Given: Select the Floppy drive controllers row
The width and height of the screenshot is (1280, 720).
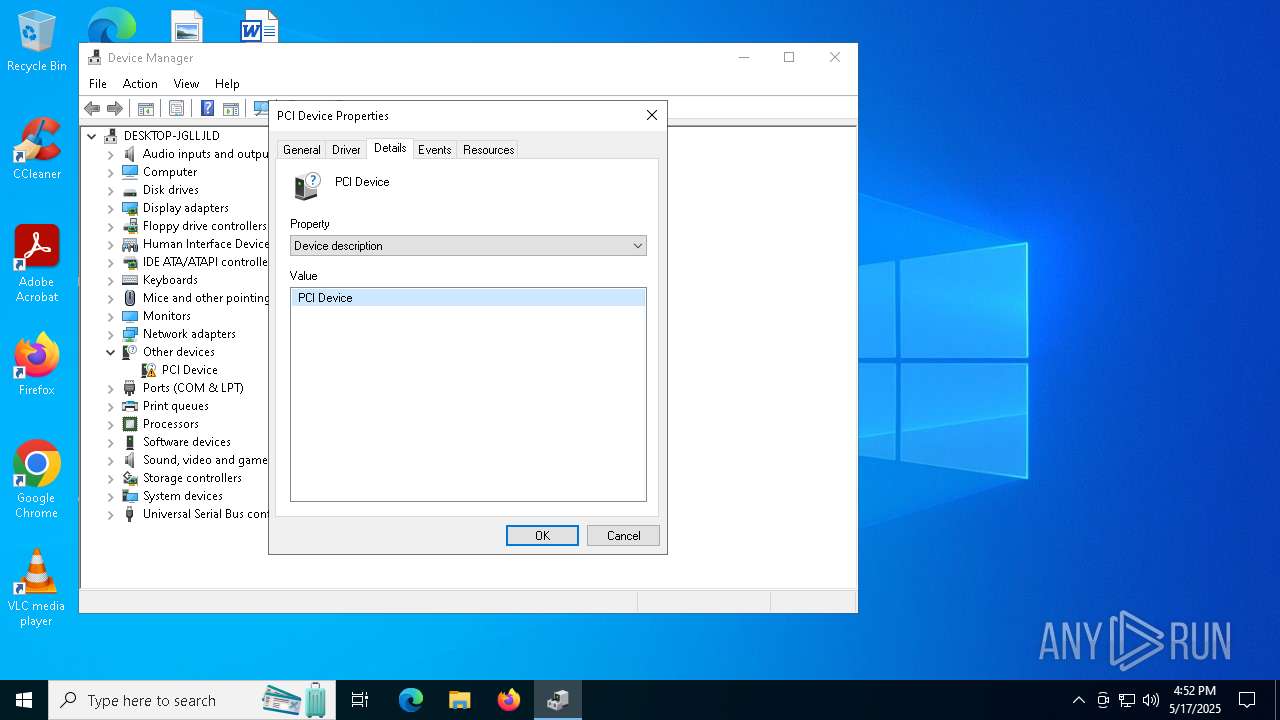Looking at the screenshot, I should pos(194,226).
